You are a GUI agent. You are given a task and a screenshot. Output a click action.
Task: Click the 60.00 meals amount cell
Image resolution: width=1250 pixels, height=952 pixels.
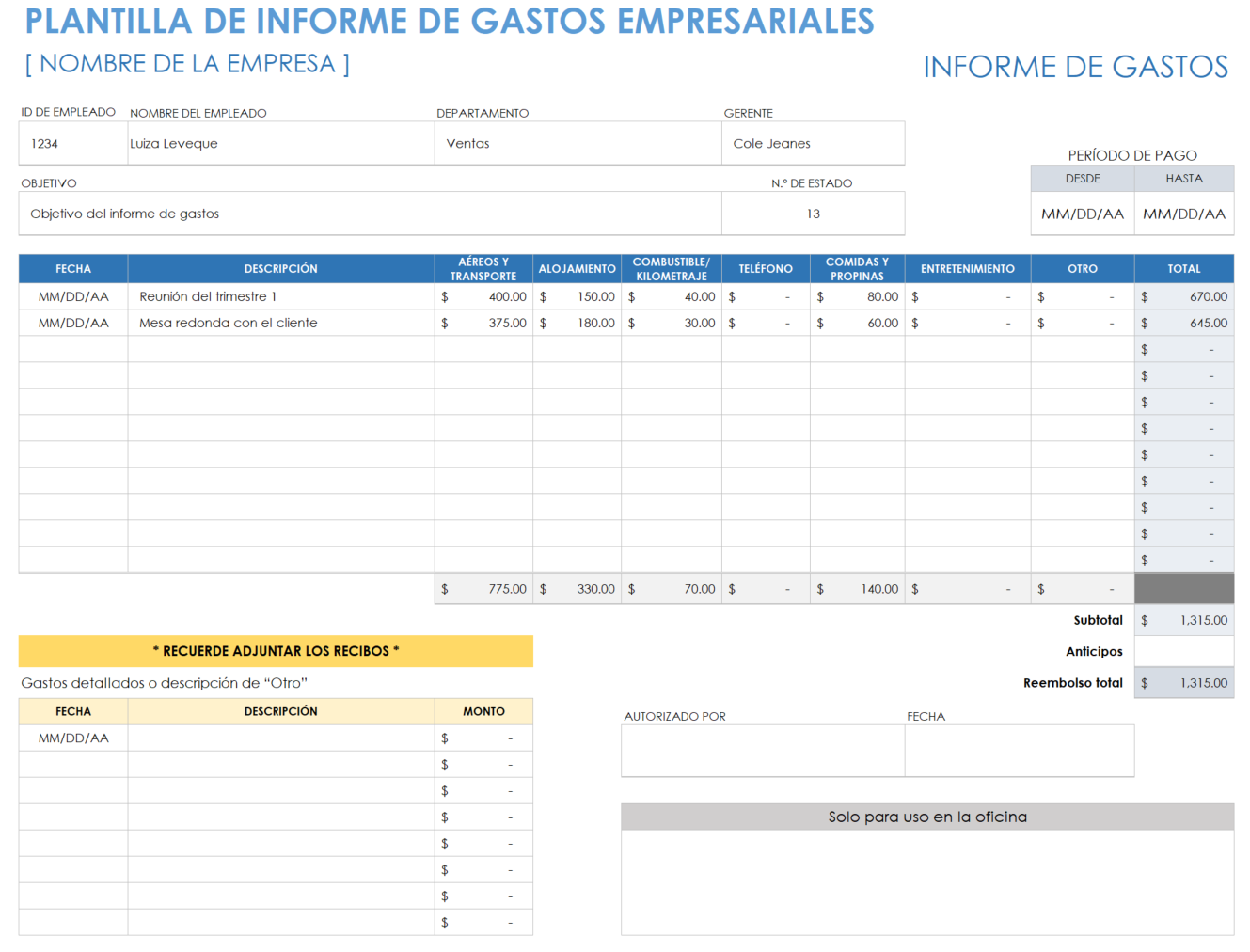click(x=857, y=323)
